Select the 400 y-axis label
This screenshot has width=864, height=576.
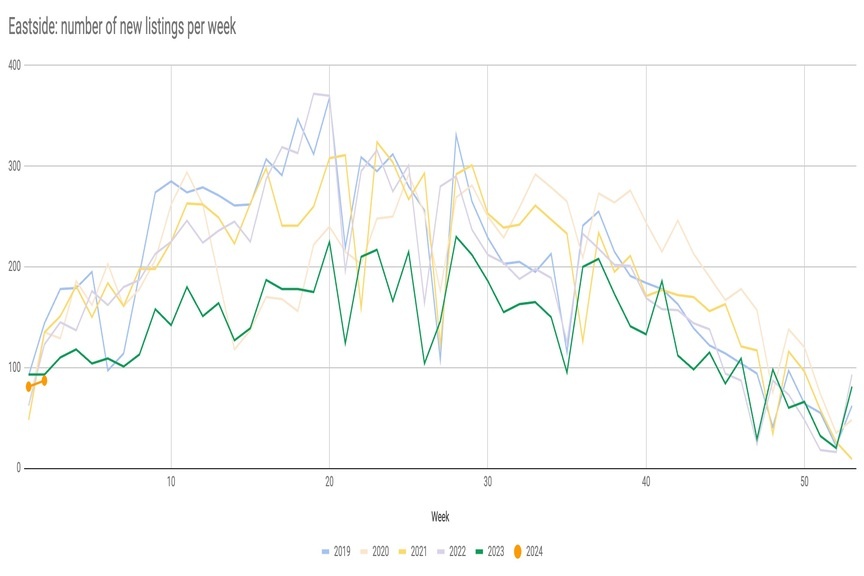pyautogui.click(x=14, y=65)
